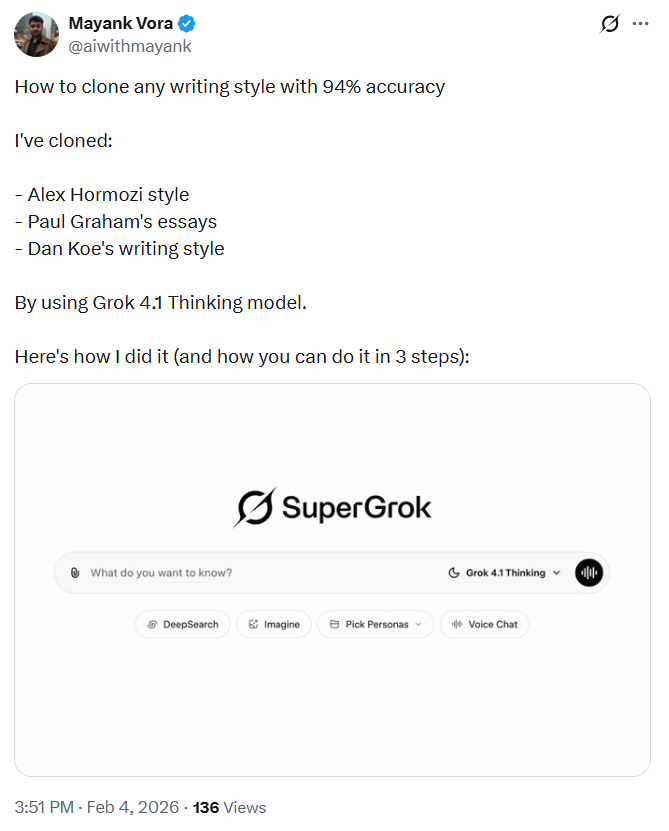Visit the @aiwithmayank handle link
The height and width of the screenshot is (831, 669).
click(x=130, y=46)
